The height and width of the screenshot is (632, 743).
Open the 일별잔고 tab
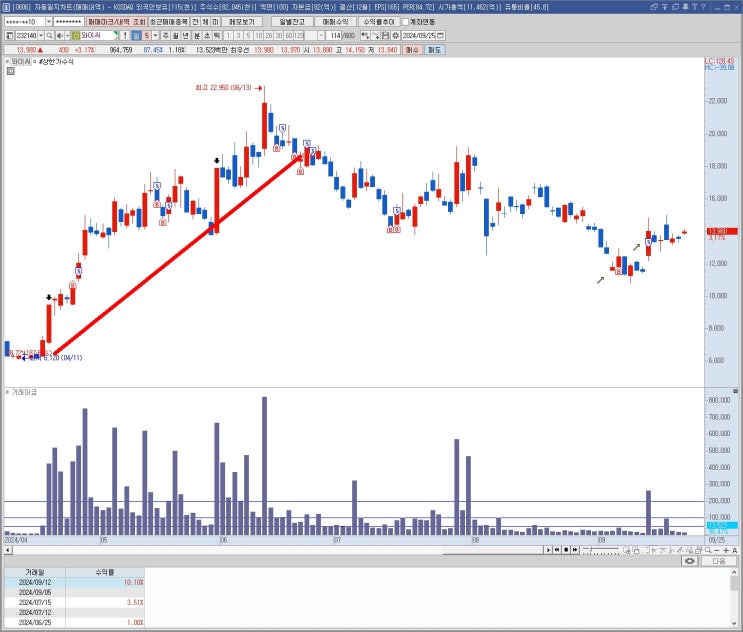(x=292, y=22)
